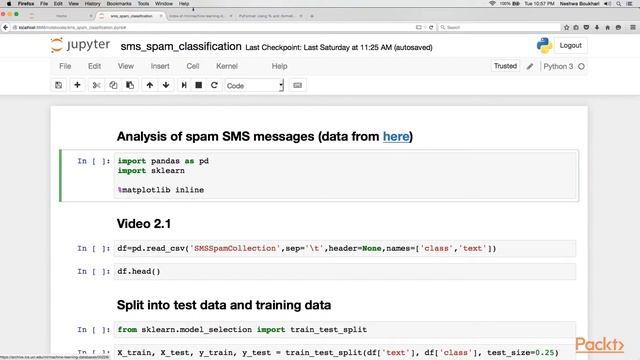Move selected cell down arrow
This screenshot has width=640, height=360.
pyautogui.click(x=166, y=85)
